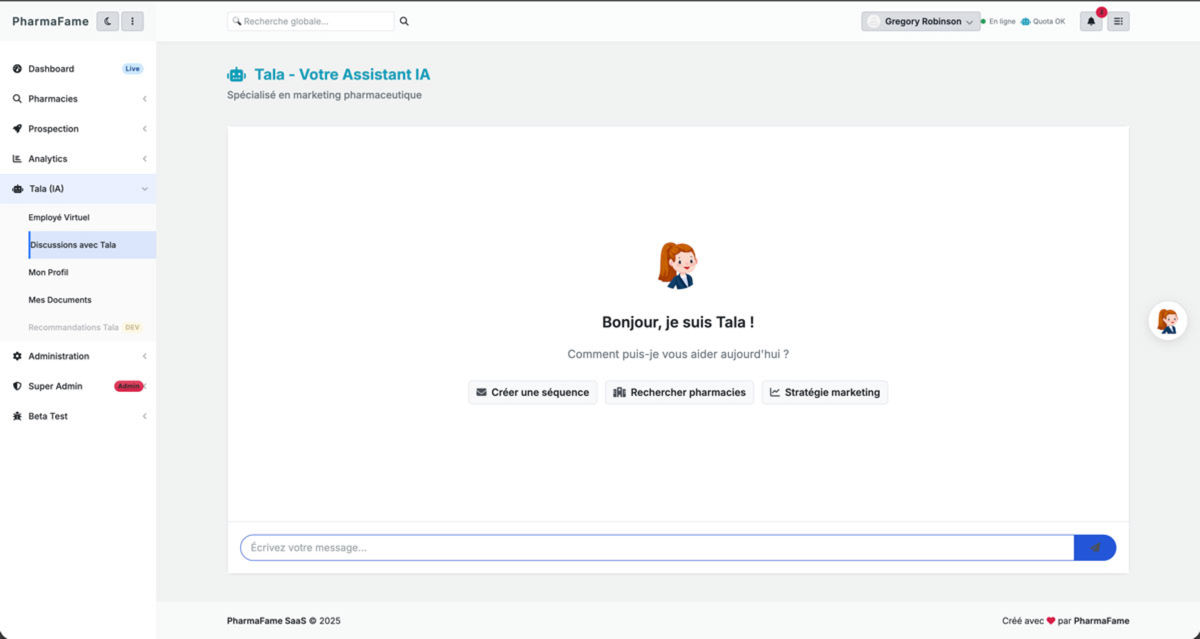Open the Gregory Robinson account dropdown
Viewport: 1200px width, 639px height.
click(x=920, y=20)
